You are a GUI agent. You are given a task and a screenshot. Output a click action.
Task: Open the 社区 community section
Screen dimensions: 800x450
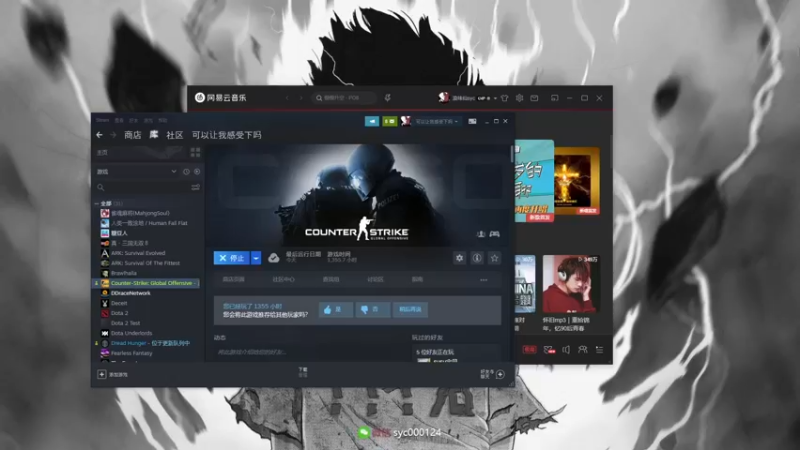[174, 135]
